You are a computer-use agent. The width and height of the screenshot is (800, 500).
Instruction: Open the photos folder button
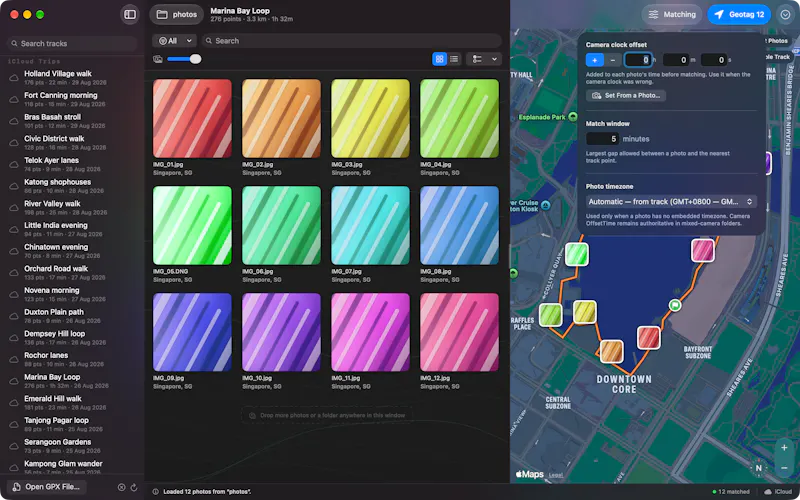[177, 15]
